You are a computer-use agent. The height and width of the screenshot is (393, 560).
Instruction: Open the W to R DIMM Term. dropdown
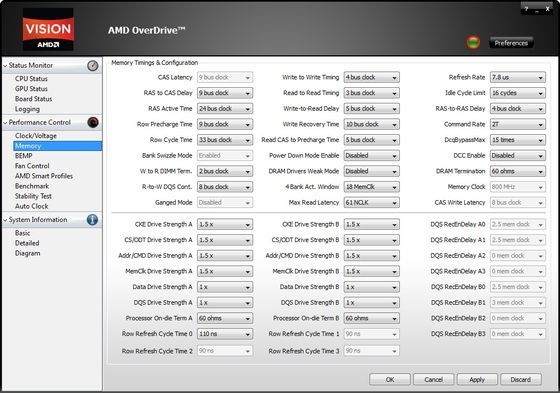tap(225, 171)
